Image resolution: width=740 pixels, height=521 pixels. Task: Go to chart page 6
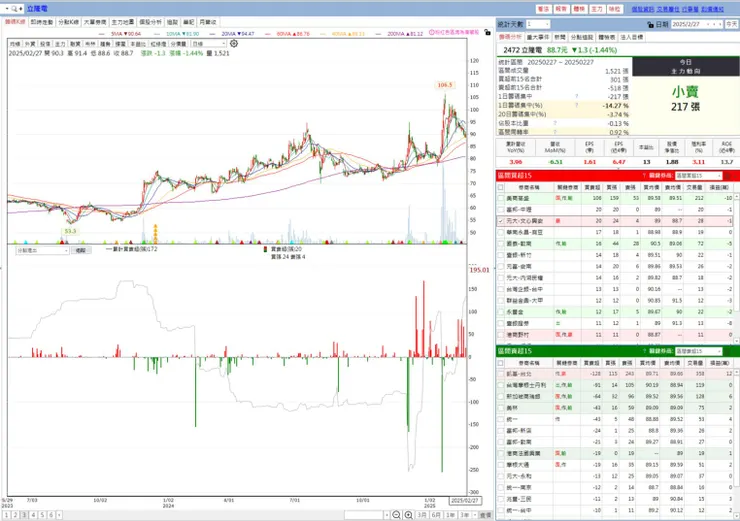[51, 515]
